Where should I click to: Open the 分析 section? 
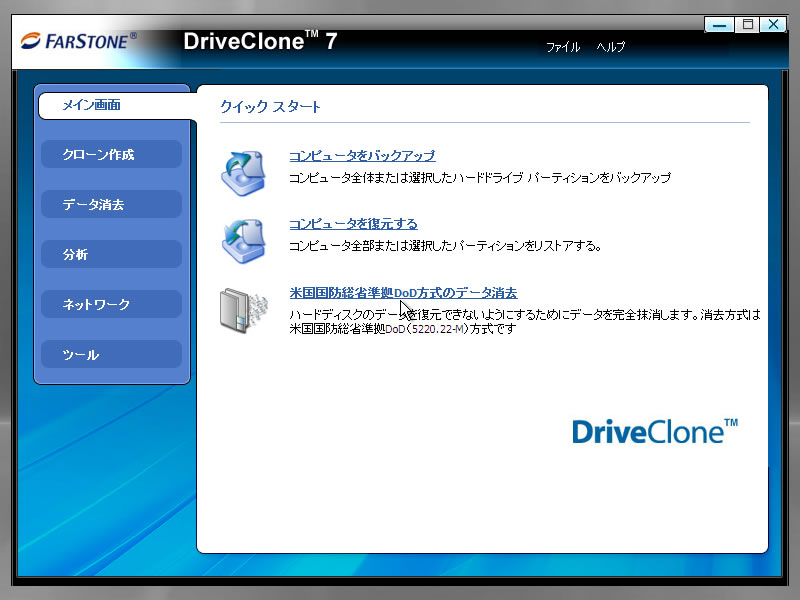tap(111, 254)
